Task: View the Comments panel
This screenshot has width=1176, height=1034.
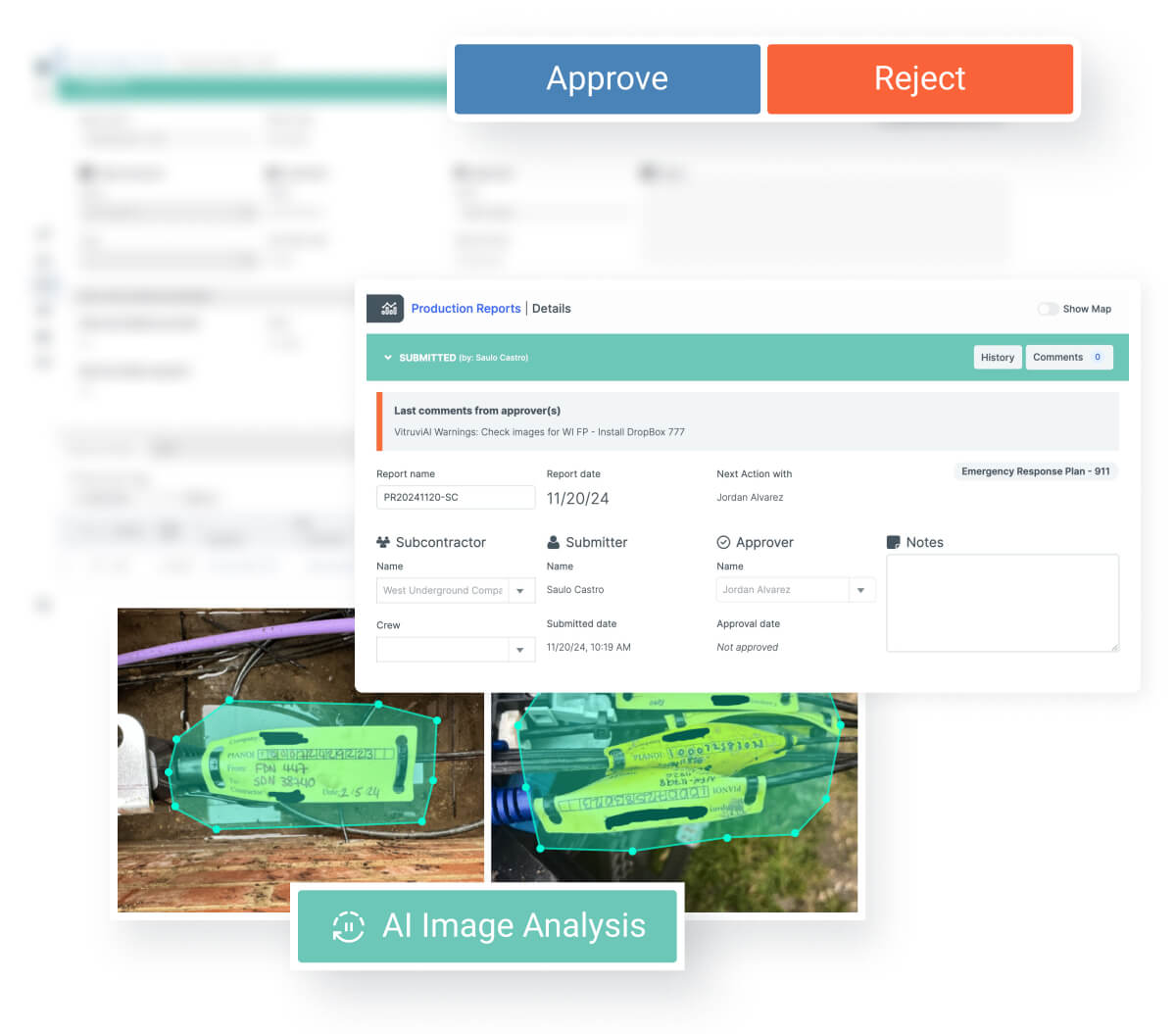Action: coord(1068,357)
